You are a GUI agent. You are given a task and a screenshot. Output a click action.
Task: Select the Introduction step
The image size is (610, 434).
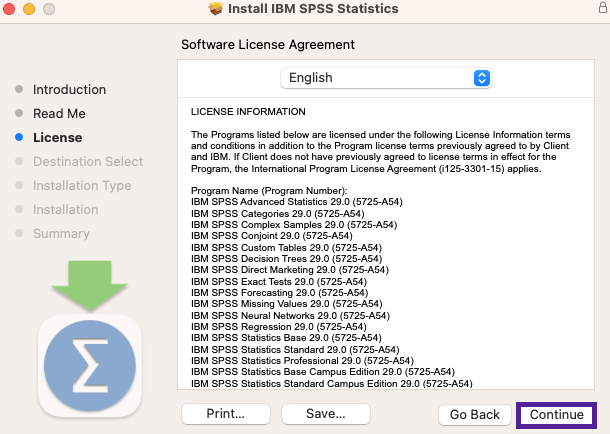click(x=69, y=89)
